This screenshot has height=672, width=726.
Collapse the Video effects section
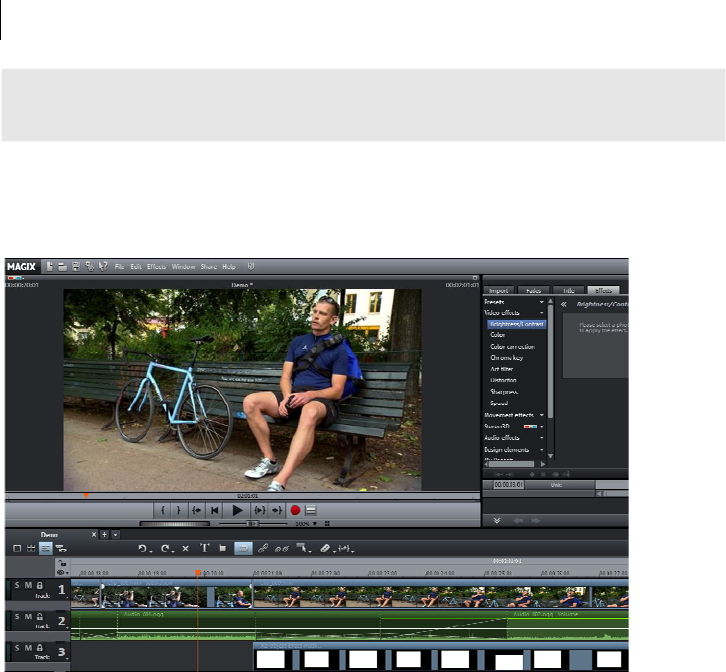click(x=541, y=313)
